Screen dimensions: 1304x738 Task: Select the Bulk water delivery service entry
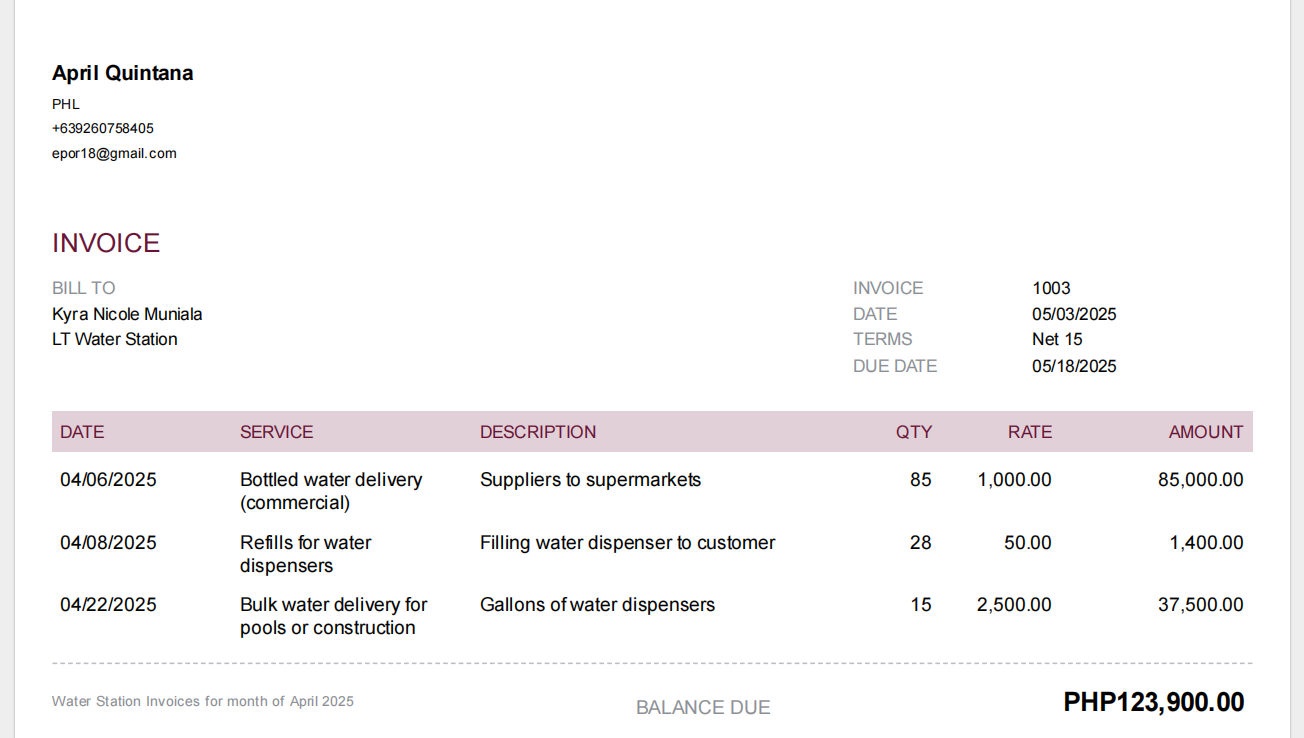(334, 616)
